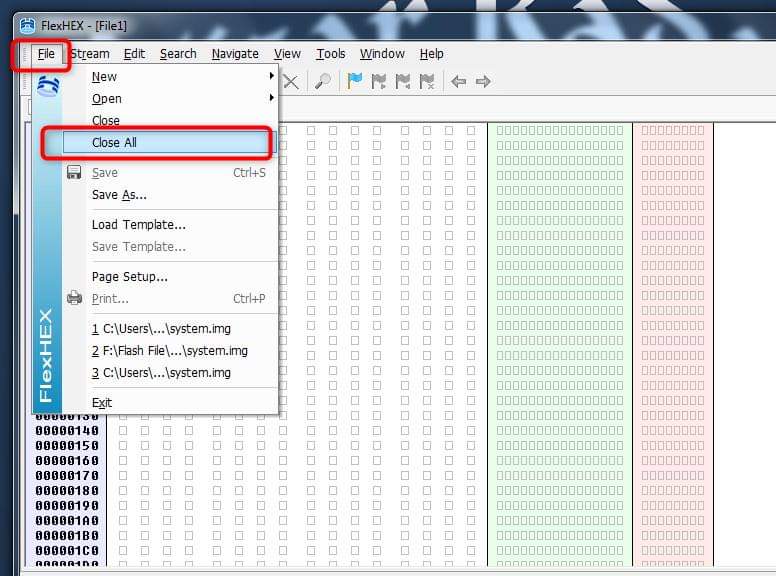Open the Search menu
The image size is (776, 576).
pyautogui.click(x=178, y=53)
